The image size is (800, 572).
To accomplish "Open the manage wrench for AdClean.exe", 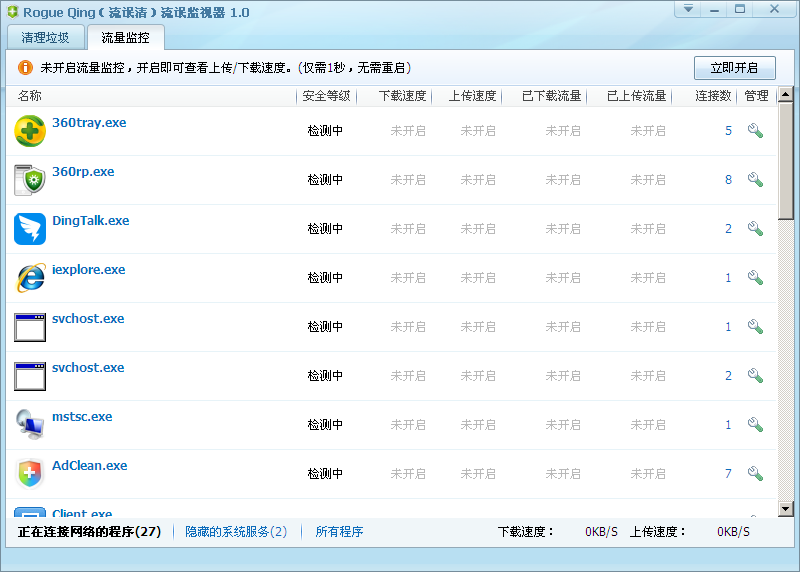I will 755,474.
